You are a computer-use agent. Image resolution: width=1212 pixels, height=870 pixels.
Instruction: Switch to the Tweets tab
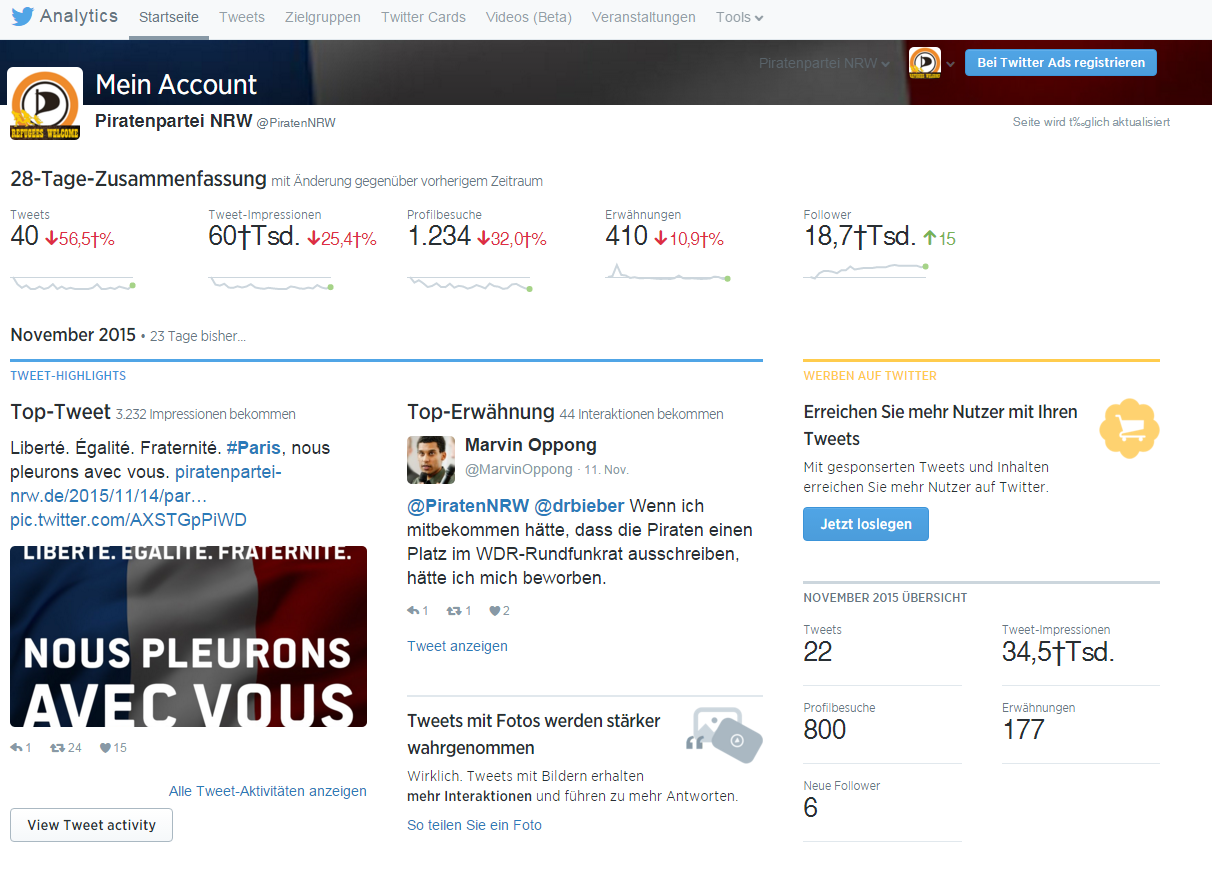(242, 18)
